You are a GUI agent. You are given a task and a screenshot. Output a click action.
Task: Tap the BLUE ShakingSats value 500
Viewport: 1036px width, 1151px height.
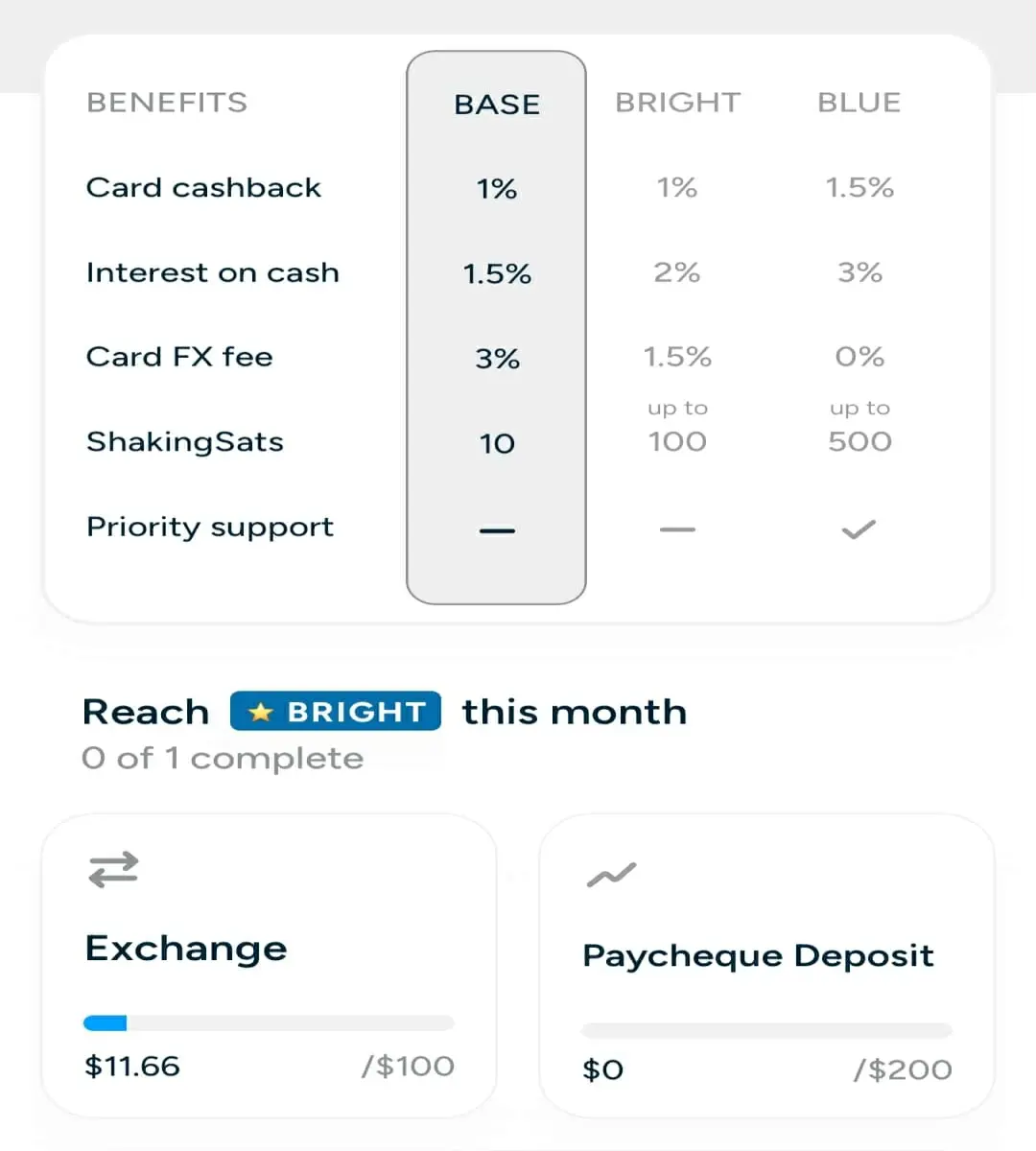click(x=859, y=441)
